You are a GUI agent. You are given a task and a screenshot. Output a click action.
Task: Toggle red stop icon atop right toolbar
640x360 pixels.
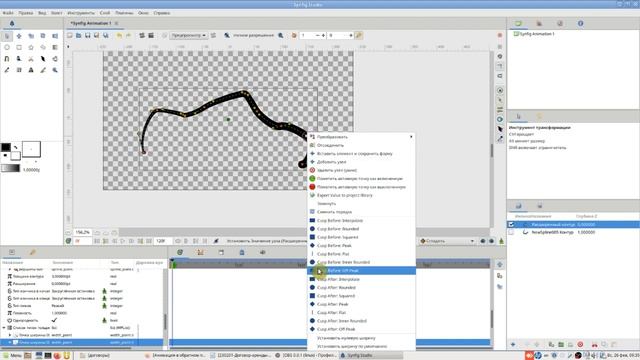coord(500,36)
